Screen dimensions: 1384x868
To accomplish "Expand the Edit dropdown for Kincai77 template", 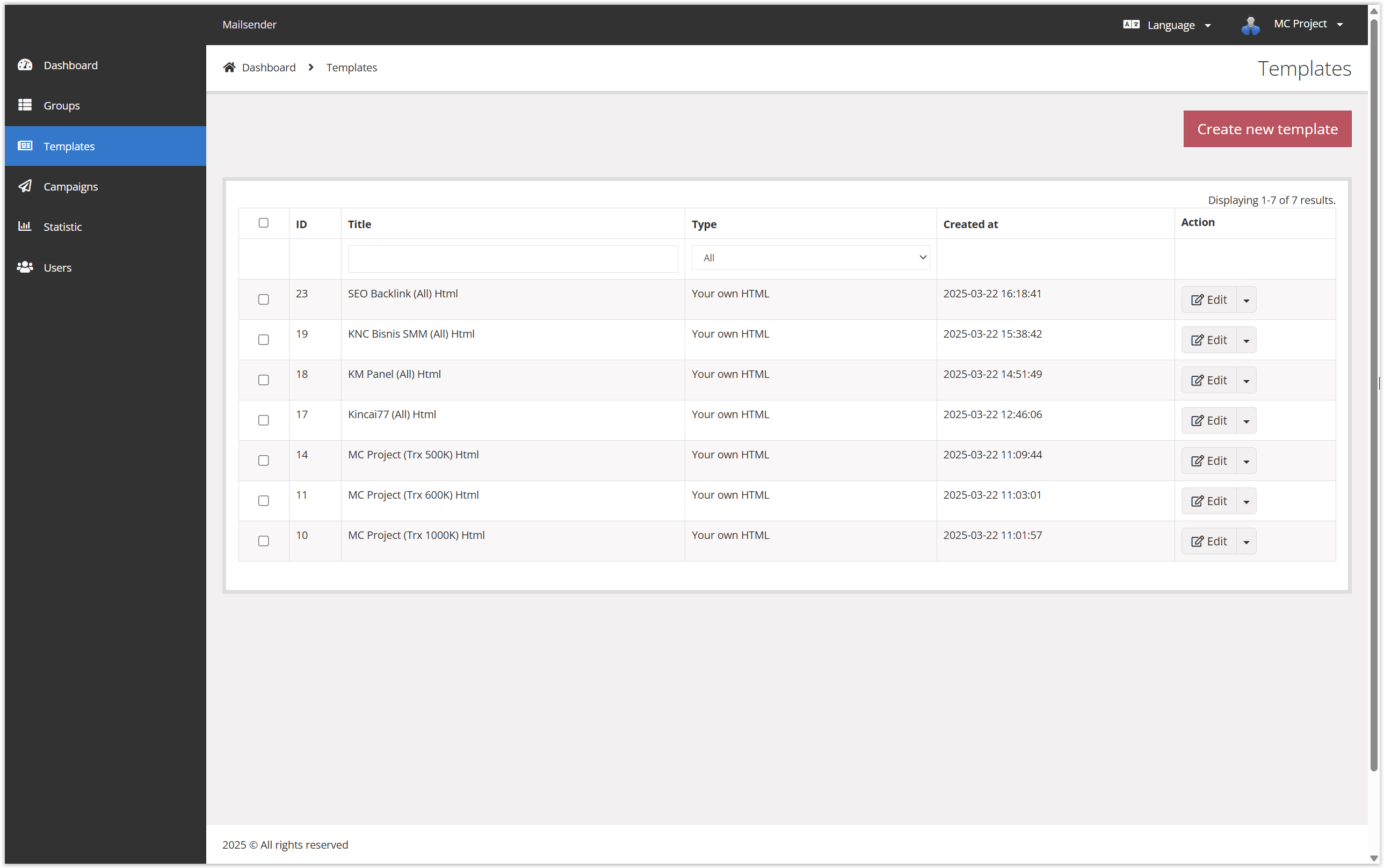I will click(x=1245, y=420).
